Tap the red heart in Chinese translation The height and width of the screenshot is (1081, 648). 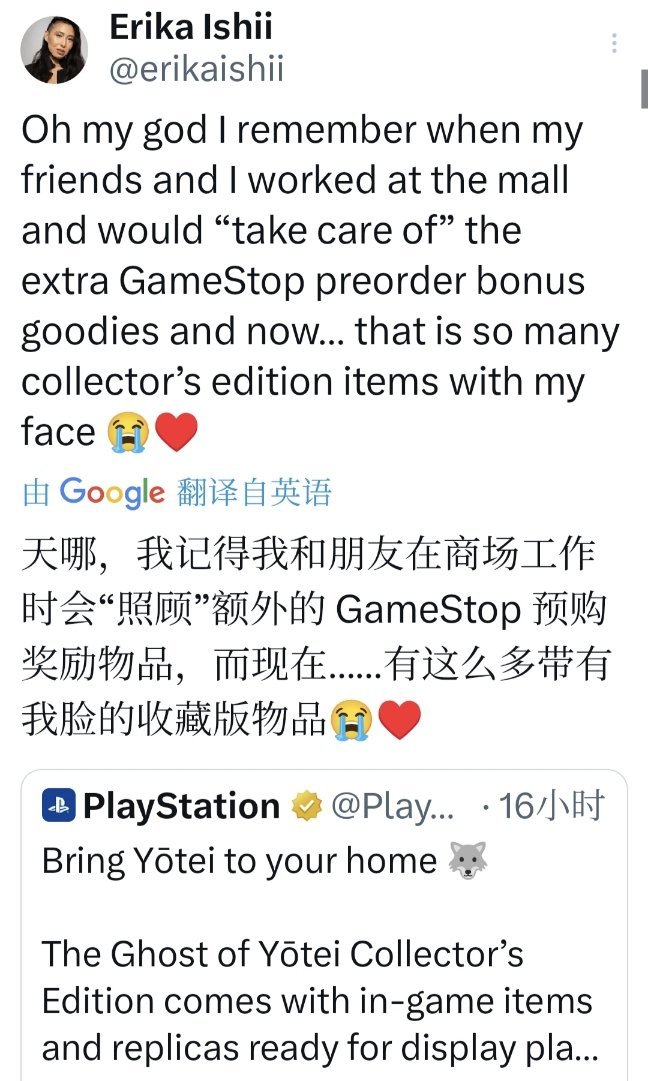click(x=400, y=720)
